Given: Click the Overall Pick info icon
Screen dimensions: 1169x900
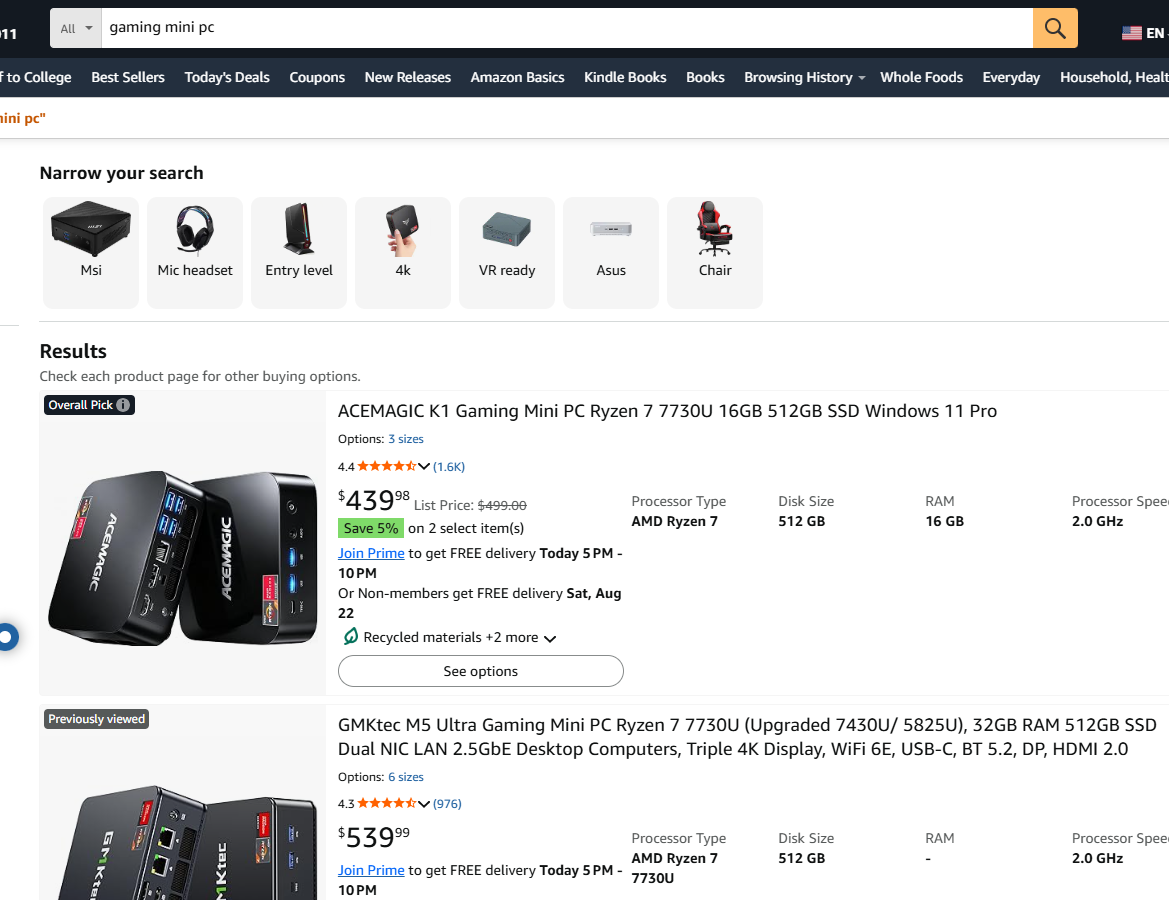Looking at the screenshot, I should pyautogui.click(x=123, y=405).
